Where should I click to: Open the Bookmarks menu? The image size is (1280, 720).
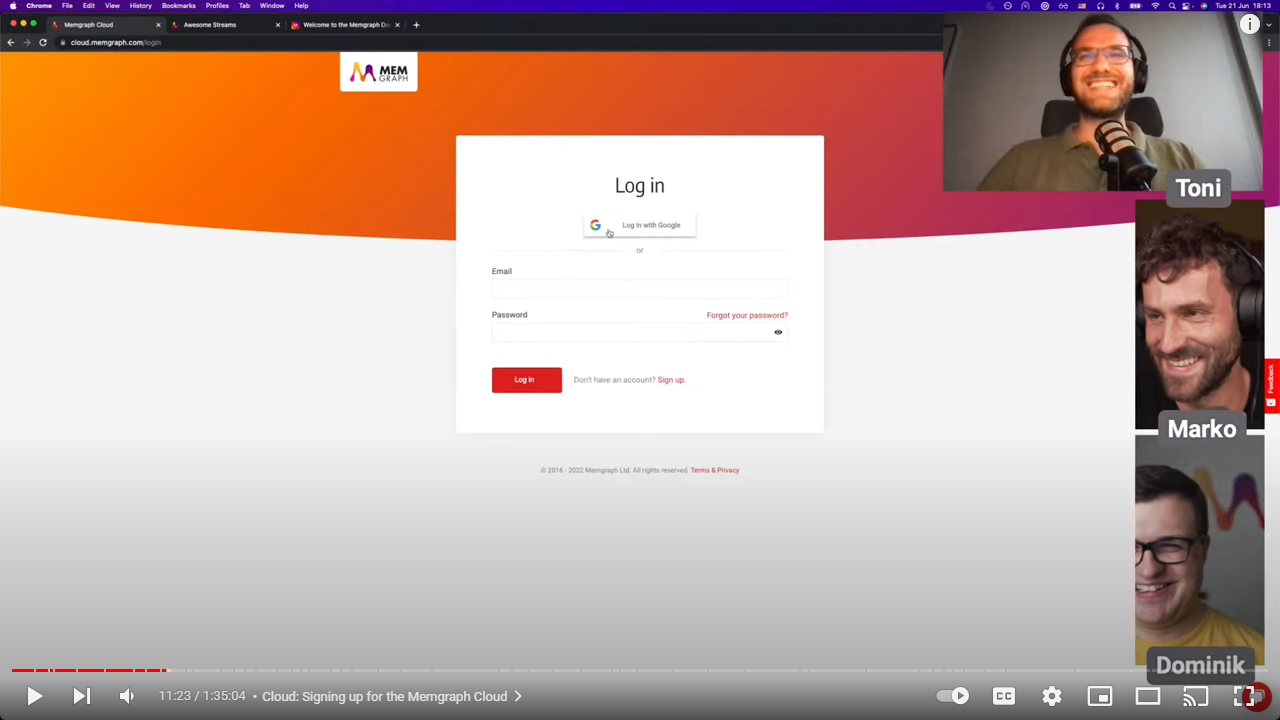pos(179,5)
